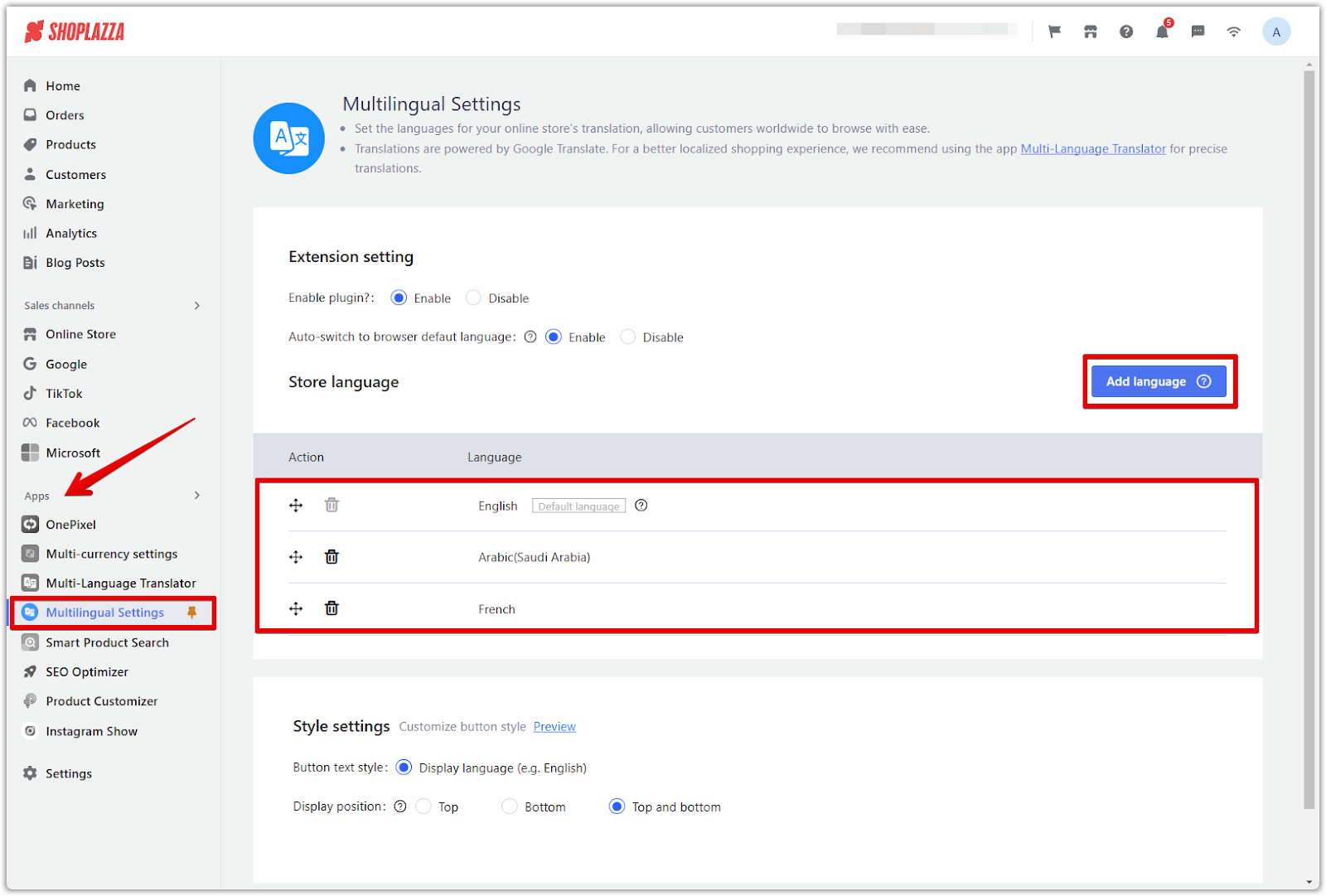Delete the French language
The height and width of the screenshot is (896, 1326).
(x=331, y=608)
